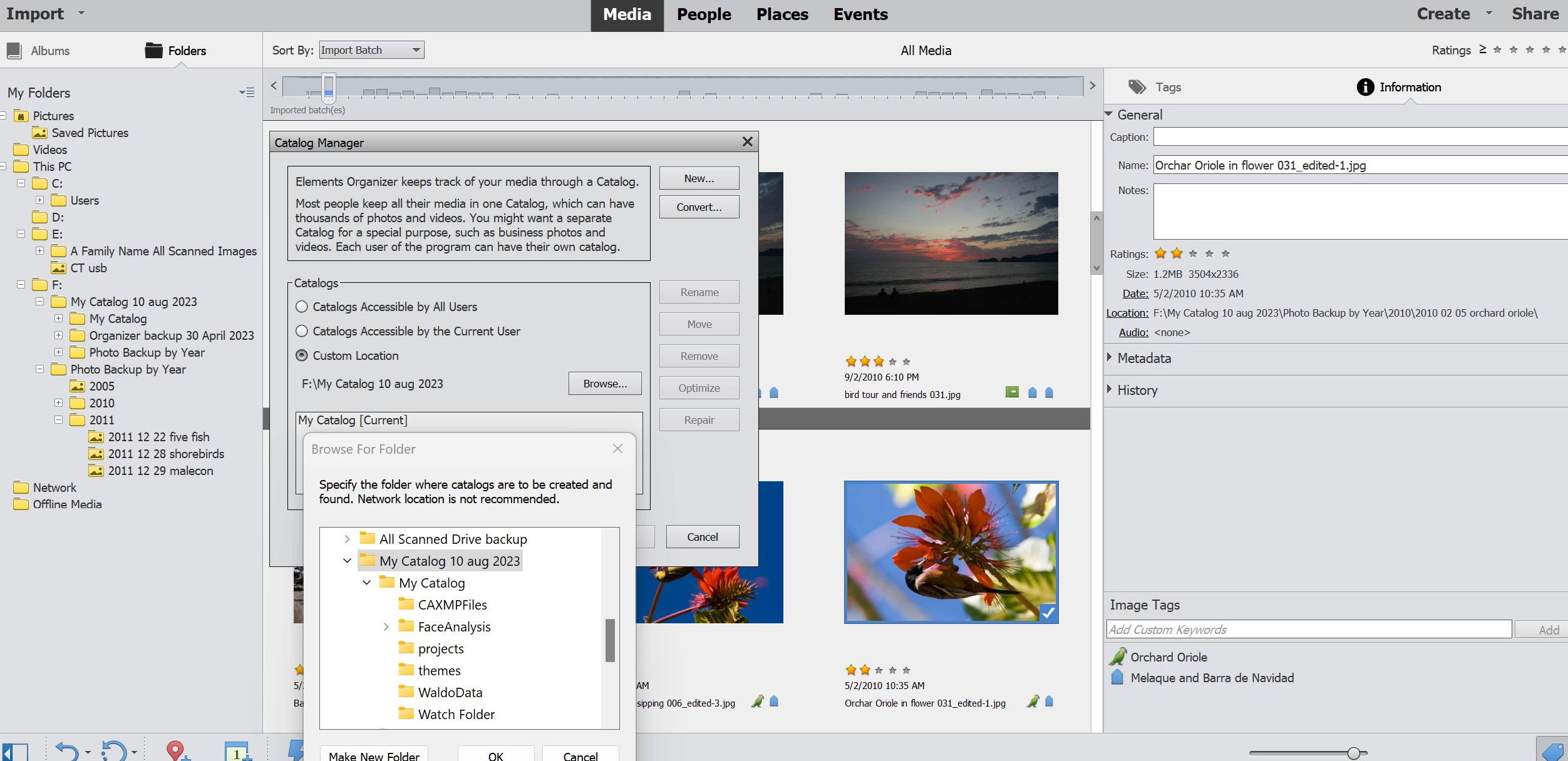
Task: Click the Browse... button
Action: (604, 384)
